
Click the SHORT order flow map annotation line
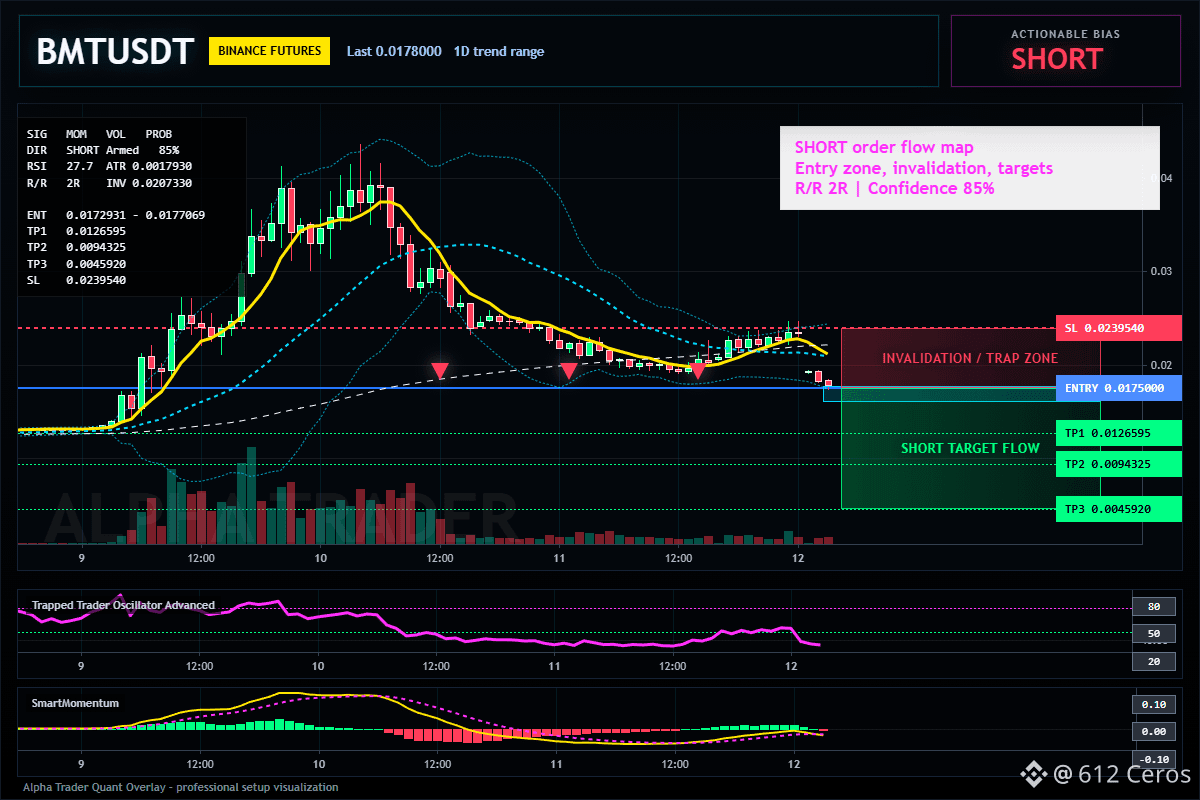click(x=884, y=148)
